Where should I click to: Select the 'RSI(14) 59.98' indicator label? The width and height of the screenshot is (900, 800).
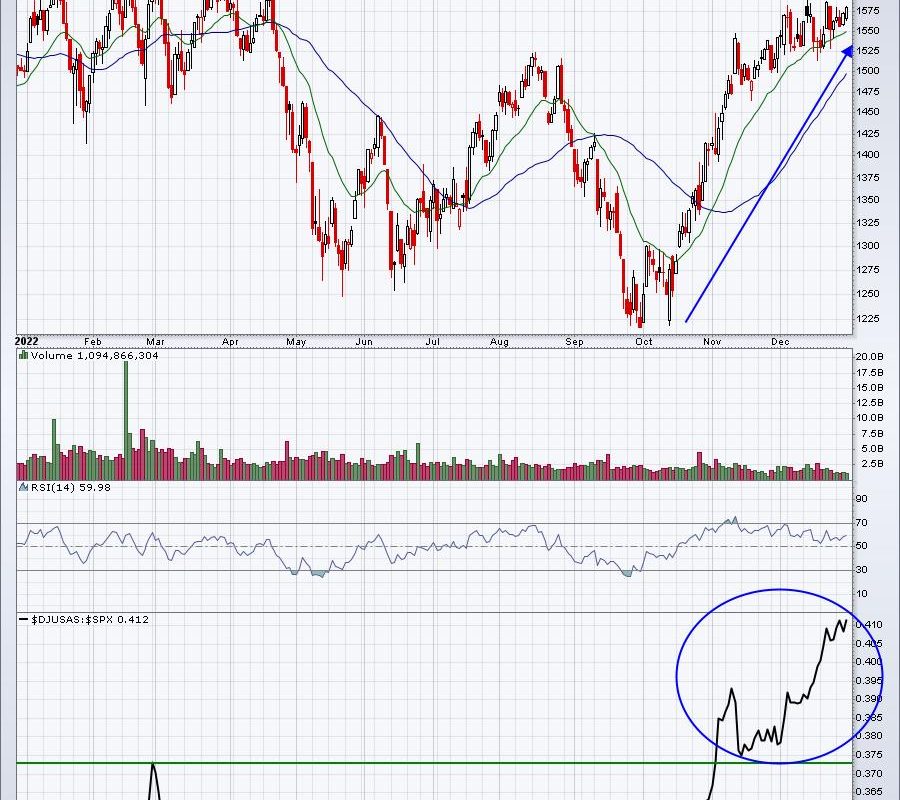71,487
